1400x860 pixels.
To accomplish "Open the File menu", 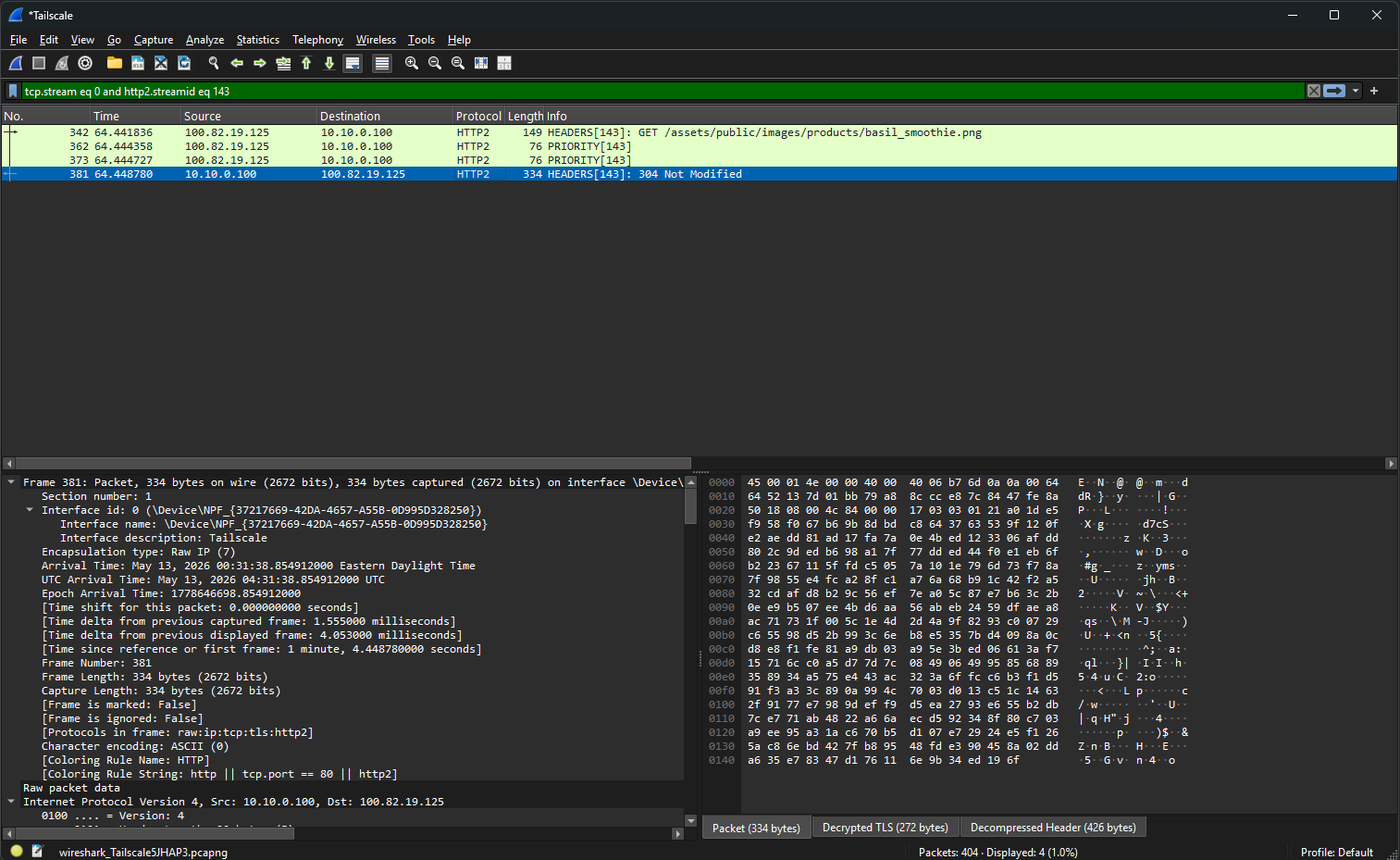I will coord(19,40).
